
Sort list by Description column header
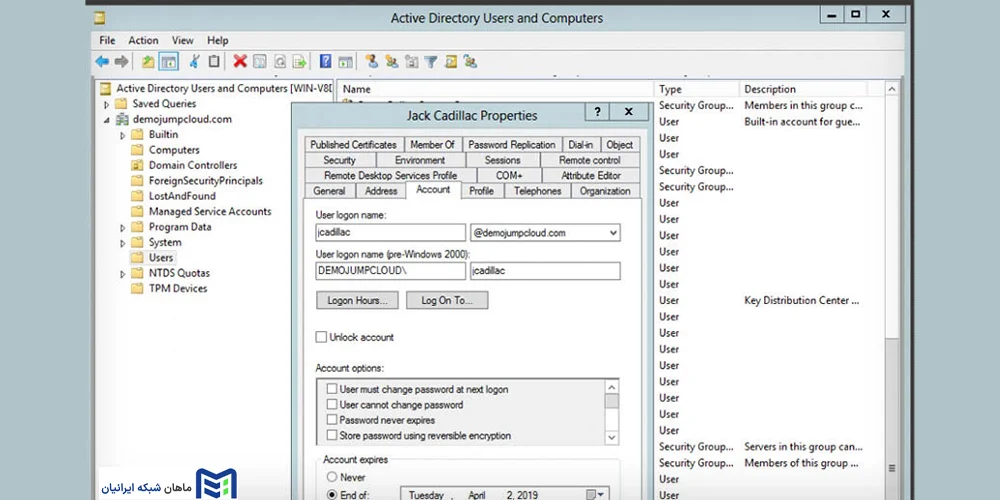803,89
